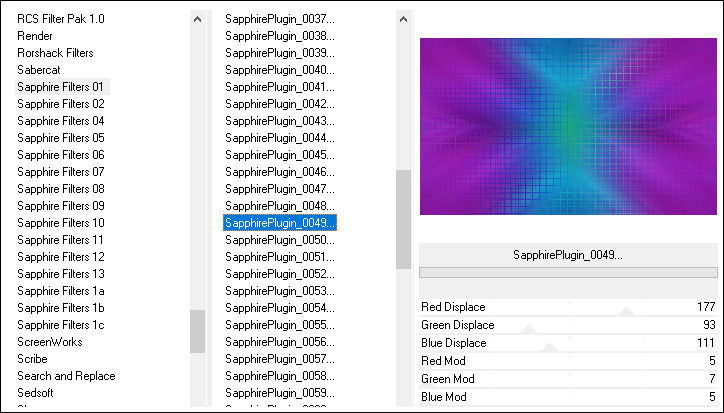Viewport: 724px width, 413px height.
Task: Select Sapphire Filters 1a
Action: [x=60, y=291]
